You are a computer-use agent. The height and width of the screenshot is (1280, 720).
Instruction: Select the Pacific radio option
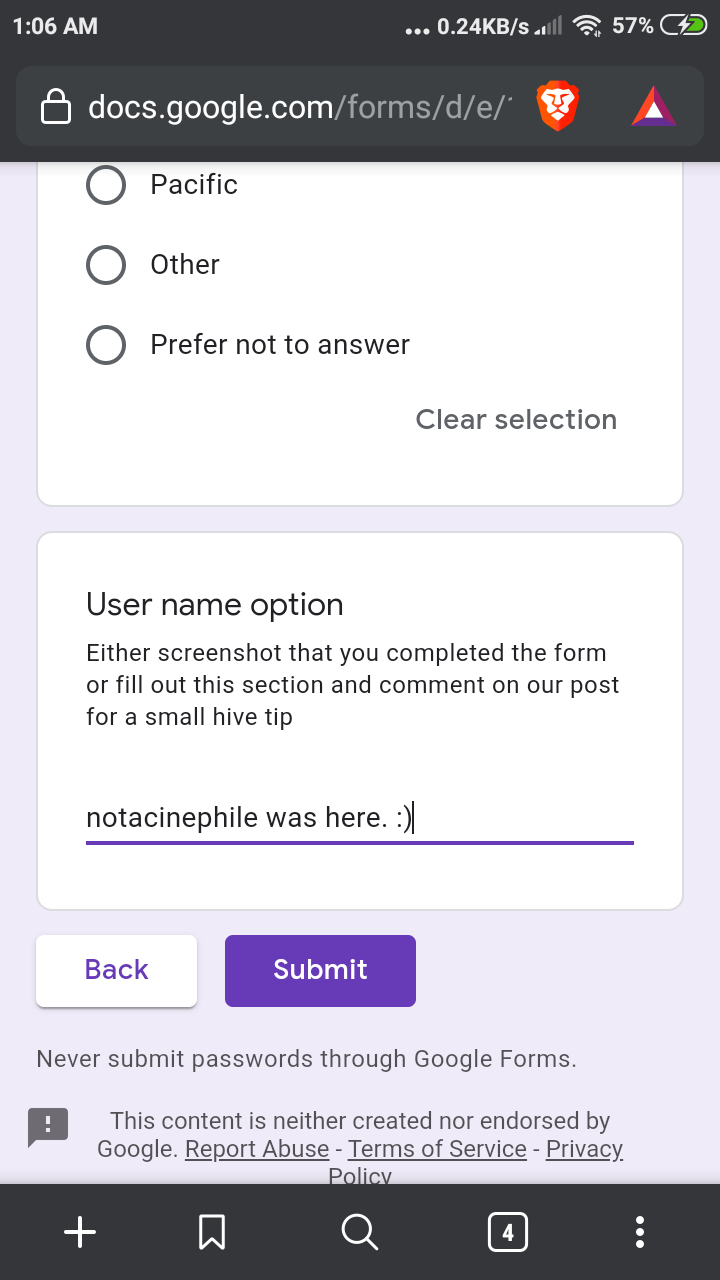106,185
